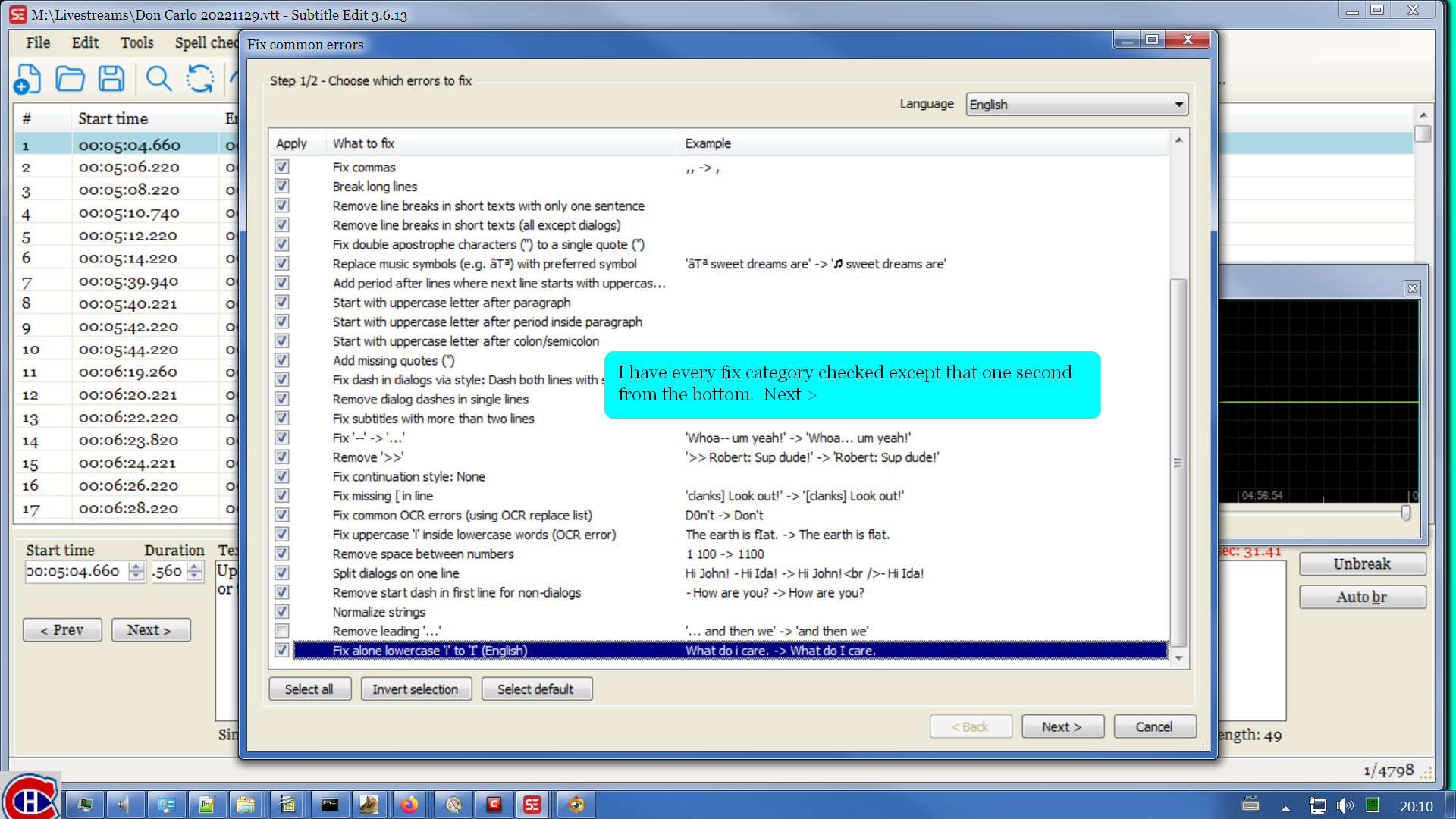Save the current subtitle file
The image size is (1456, 819).
[x=111, y=79]
